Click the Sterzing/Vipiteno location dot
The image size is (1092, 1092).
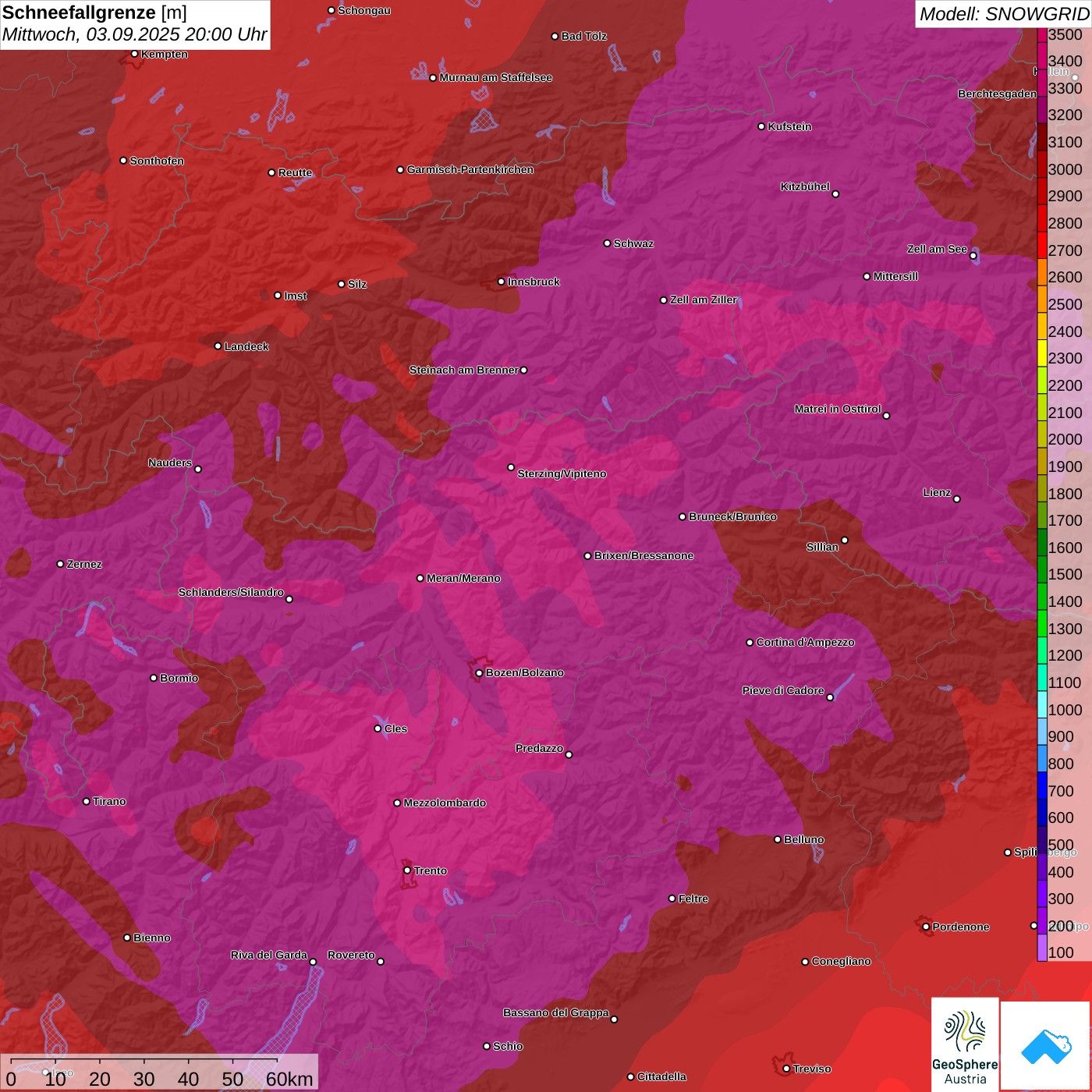point(511,467)
